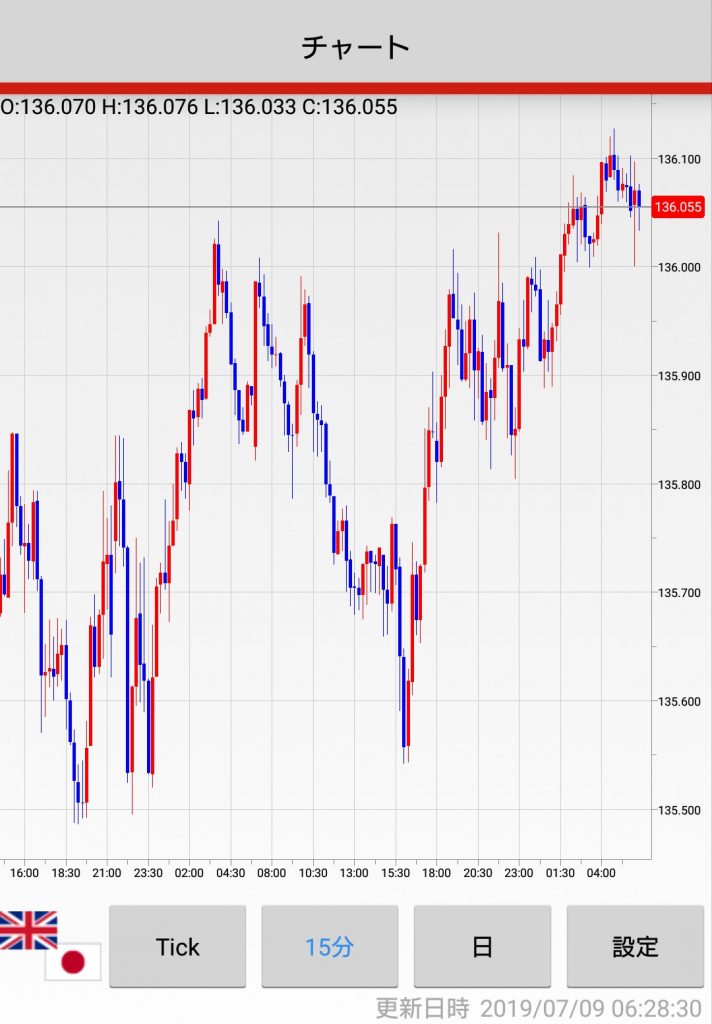Select the 23:30 time axis marker
Viewport: 712px width, 1024px height.
click(x=148, y=873)
